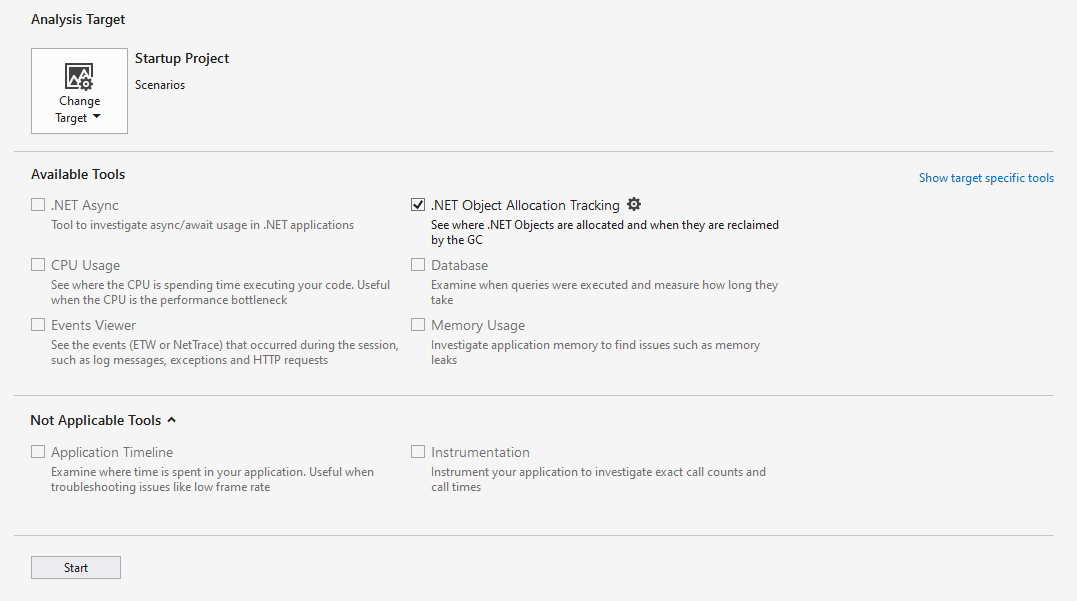Enable the .NET Async tool

click(x=37, y=204)
